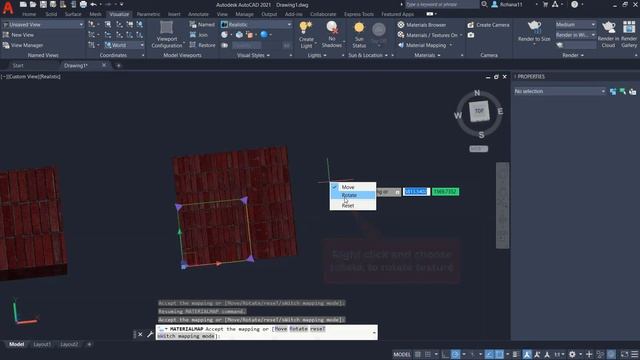This screenshot has height=360, width=640.
Task: Open the AutoCAD application menu logo
Action: pos(8,7)
